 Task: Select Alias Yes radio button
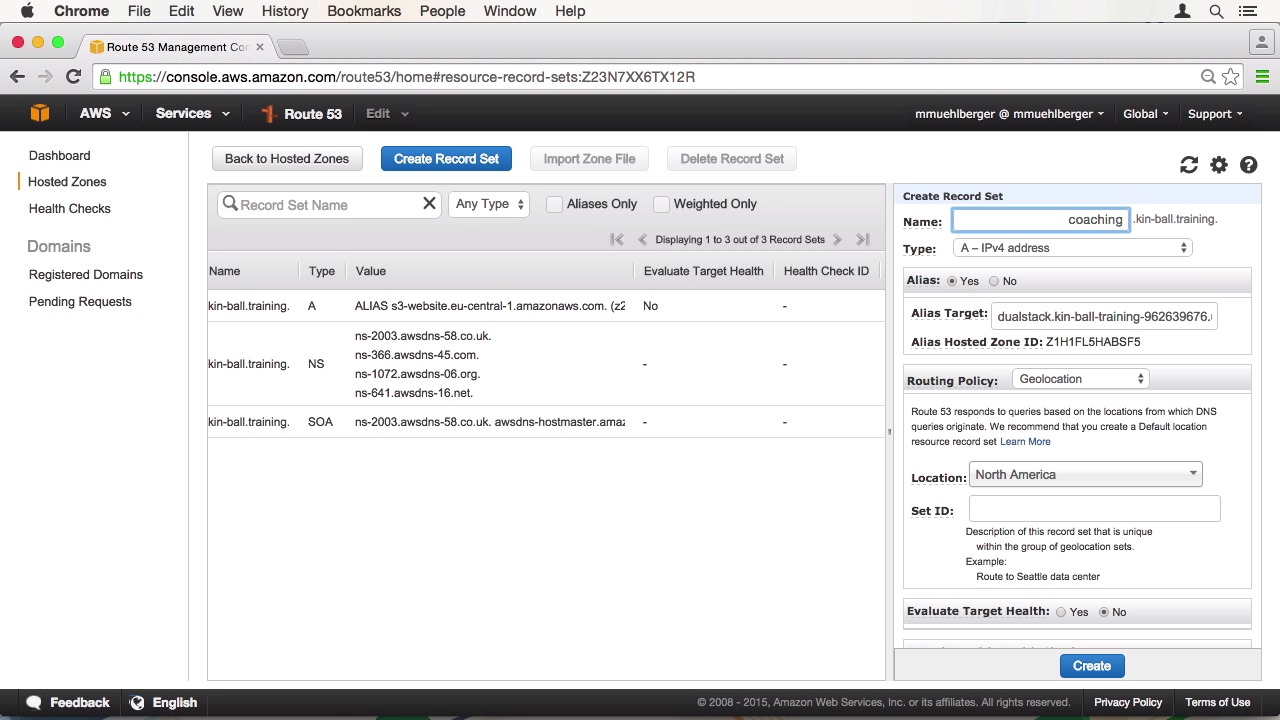coord(952,281)
